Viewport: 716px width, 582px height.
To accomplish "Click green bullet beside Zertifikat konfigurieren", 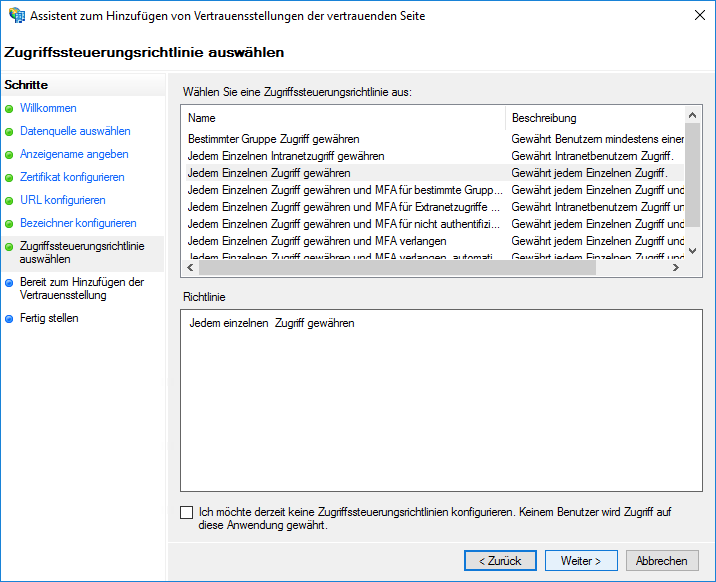I will pyautogui.click(x=9, y=178).
